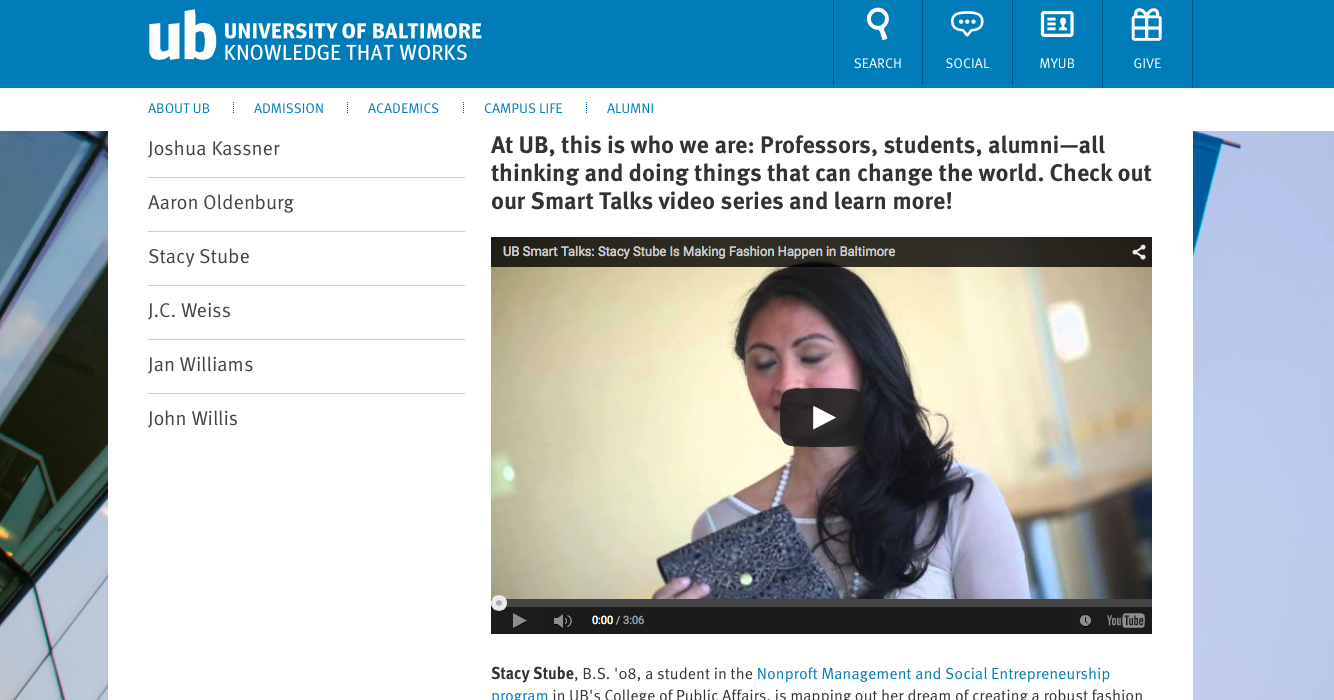Expand the Alumni menu
Viewport: 1334px width, 700px height.
[x=630, y=109]
